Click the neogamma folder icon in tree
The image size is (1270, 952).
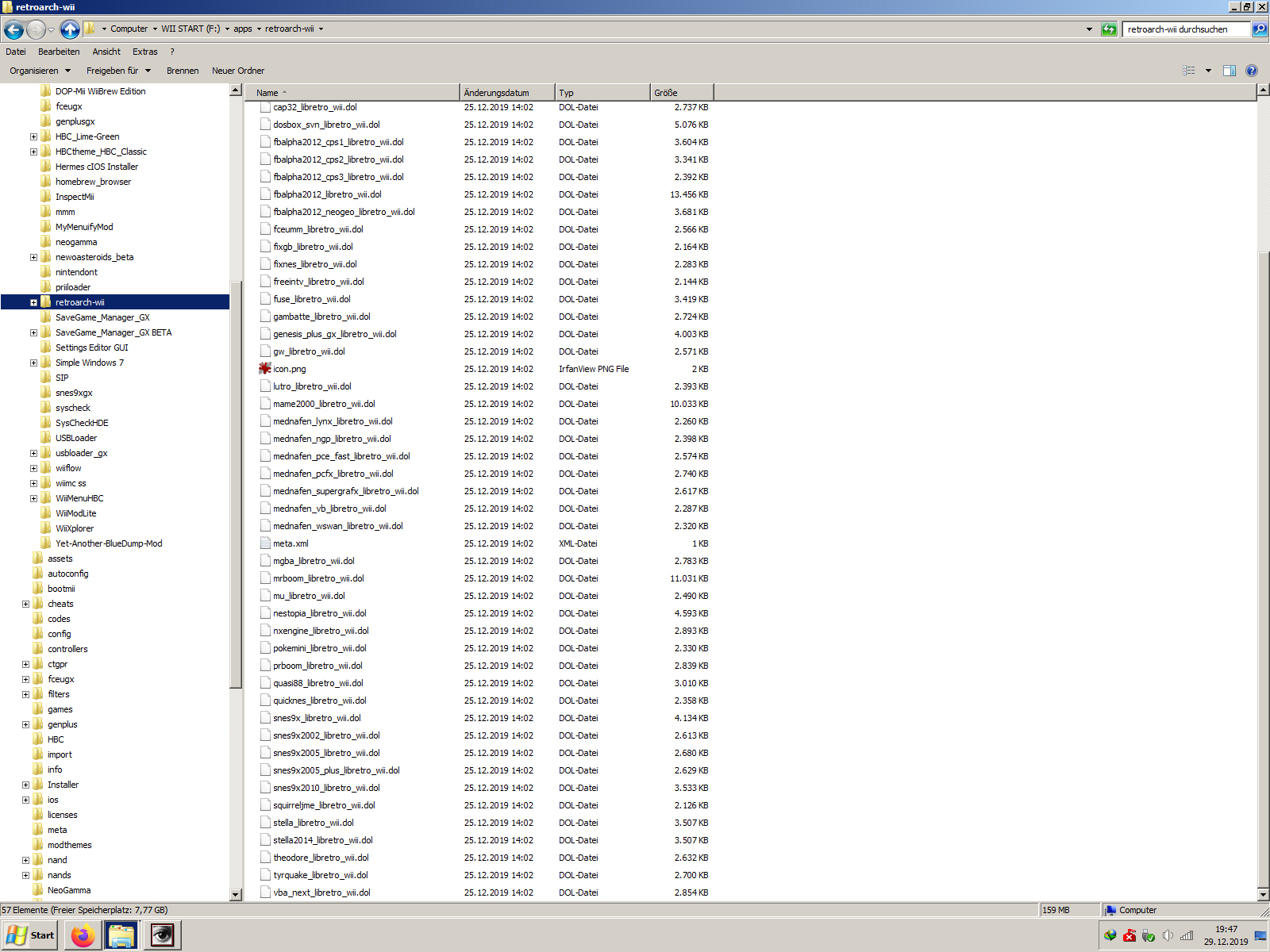point(46,242)
